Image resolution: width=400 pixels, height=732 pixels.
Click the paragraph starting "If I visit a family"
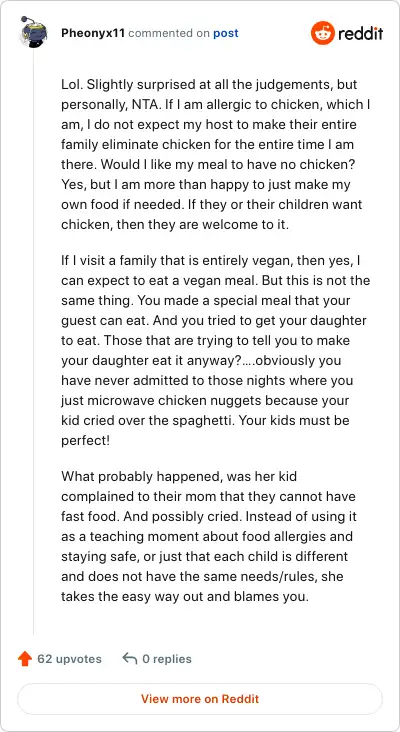tap(216, 350)
